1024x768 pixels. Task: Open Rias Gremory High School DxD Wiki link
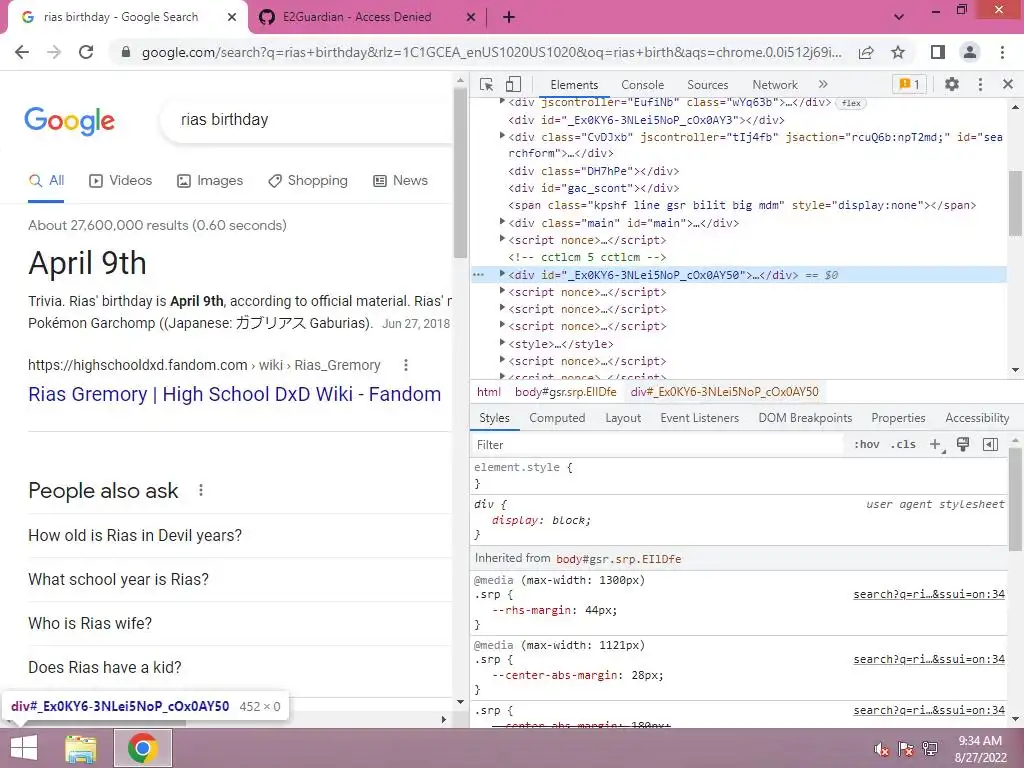coord(234,394)
